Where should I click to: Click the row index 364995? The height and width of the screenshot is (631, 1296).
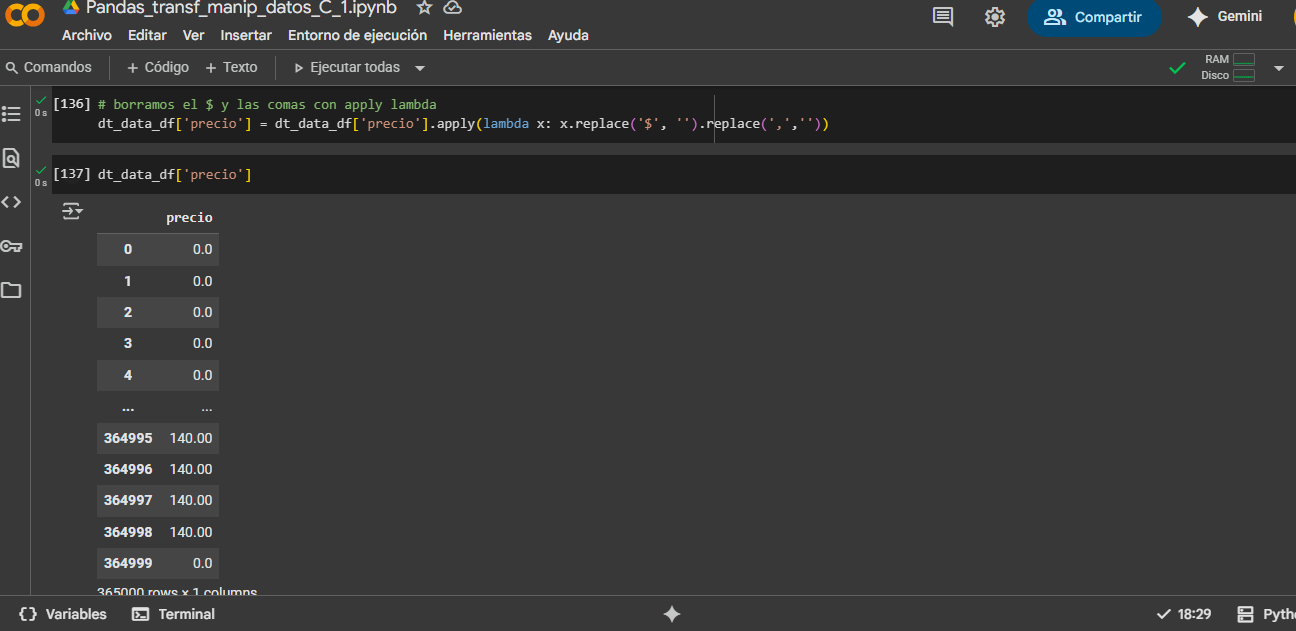[x=128, y=438]
